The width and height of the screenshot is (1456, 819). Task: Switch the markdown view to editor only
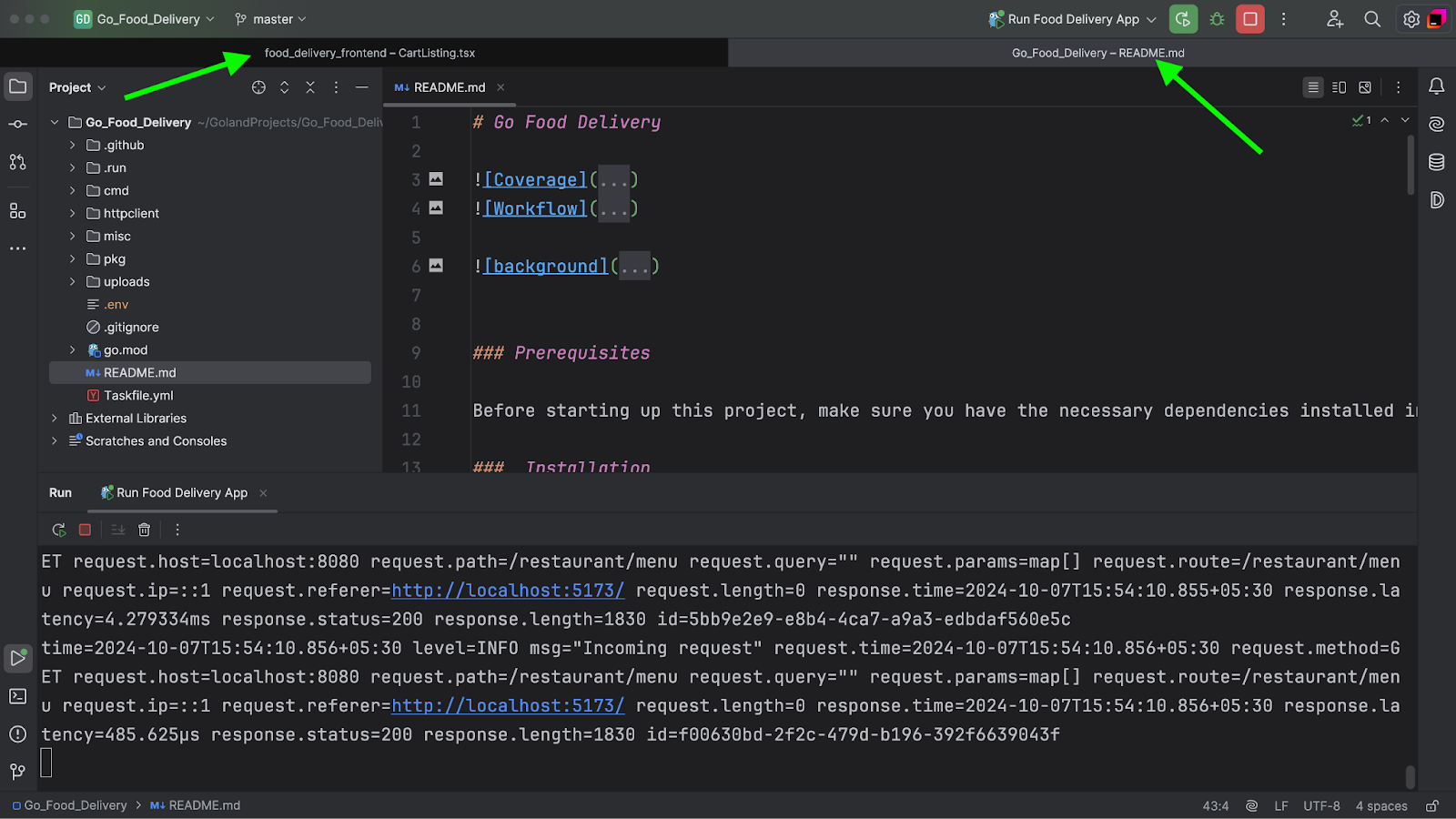point(1313,87)
